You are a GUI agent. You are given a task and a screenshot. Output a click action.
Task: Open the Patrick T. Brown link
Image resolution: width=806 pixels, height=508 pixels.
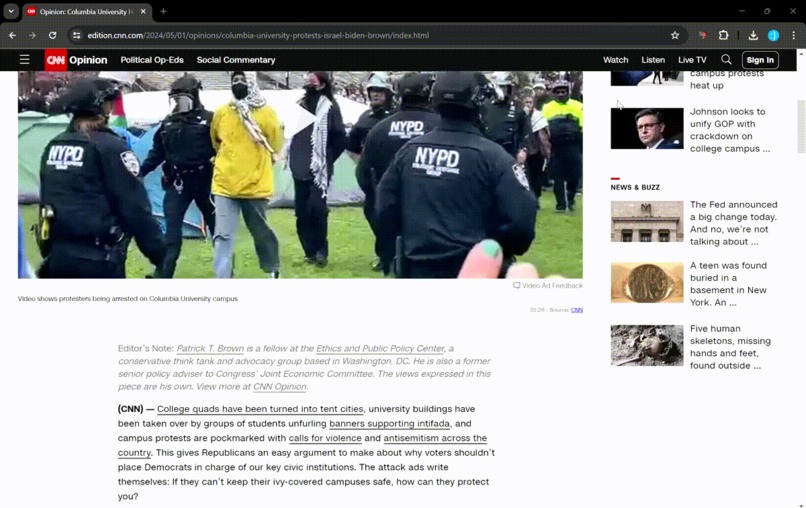point(210,349)
